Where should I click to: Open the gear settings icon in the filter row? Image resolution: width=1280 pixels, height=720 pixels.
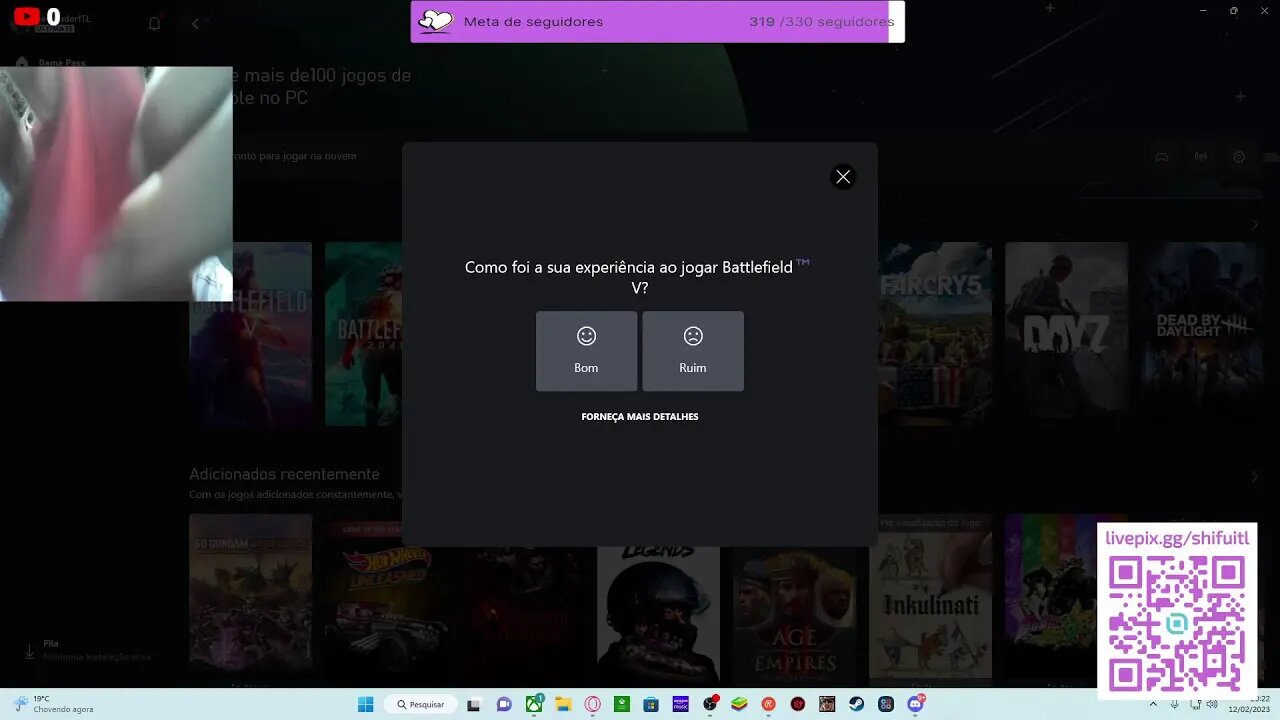tap(1240, 157)
